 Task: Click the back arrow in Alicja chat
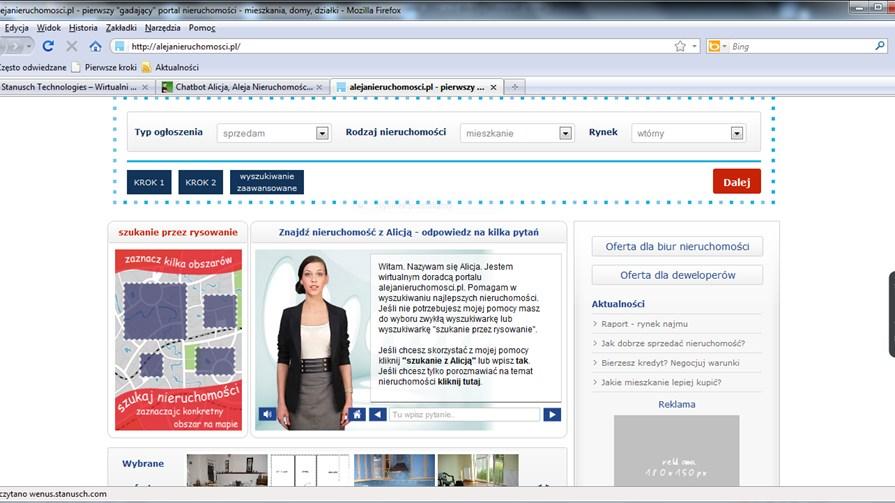(x=378, y=414)
